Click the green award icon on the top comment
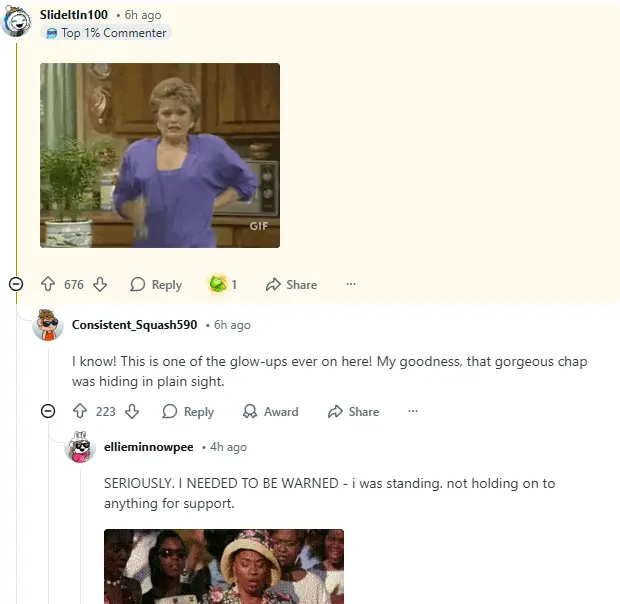 point(218,284)
